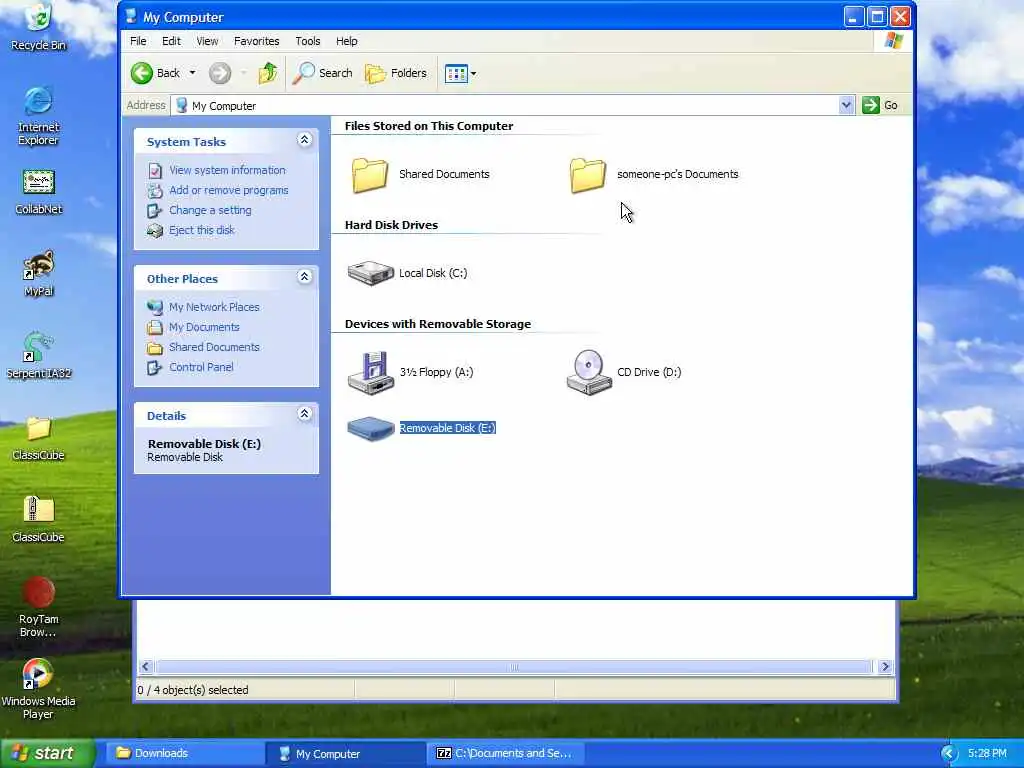The image size is (1024, 768).
Task: Open the Back history dropdown arrow
Action: point(193,73)
